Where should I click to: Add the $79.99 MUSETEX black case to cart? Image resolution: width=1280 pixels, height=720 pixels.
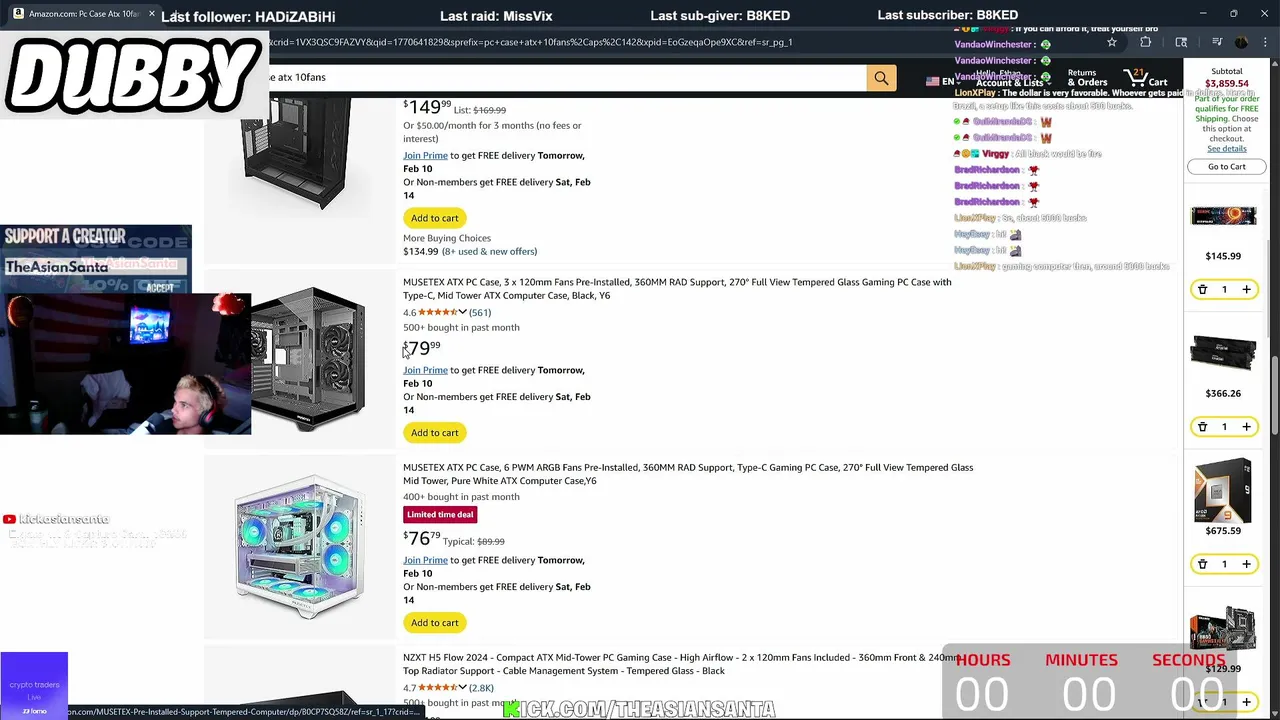click(x=434, y=433)
